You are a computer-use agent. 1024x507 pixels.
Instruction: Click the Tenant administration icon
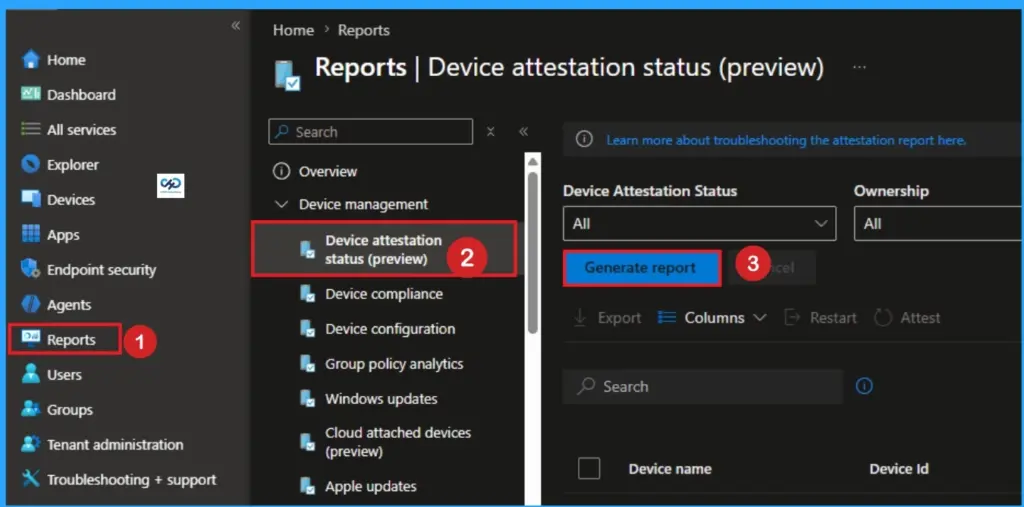[x=31, y=444]
